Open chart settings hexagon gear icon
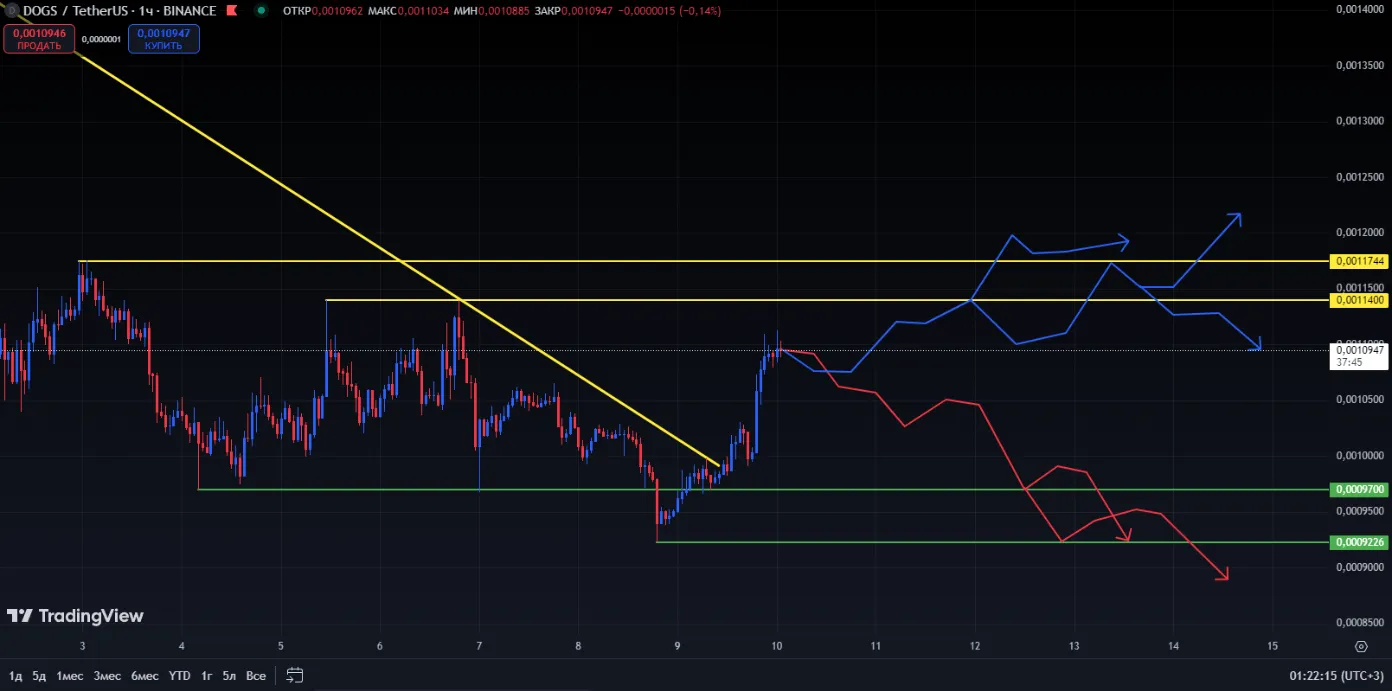Image resolution: width=1392 pixels, height=691 pixels. coord(1361,646)
